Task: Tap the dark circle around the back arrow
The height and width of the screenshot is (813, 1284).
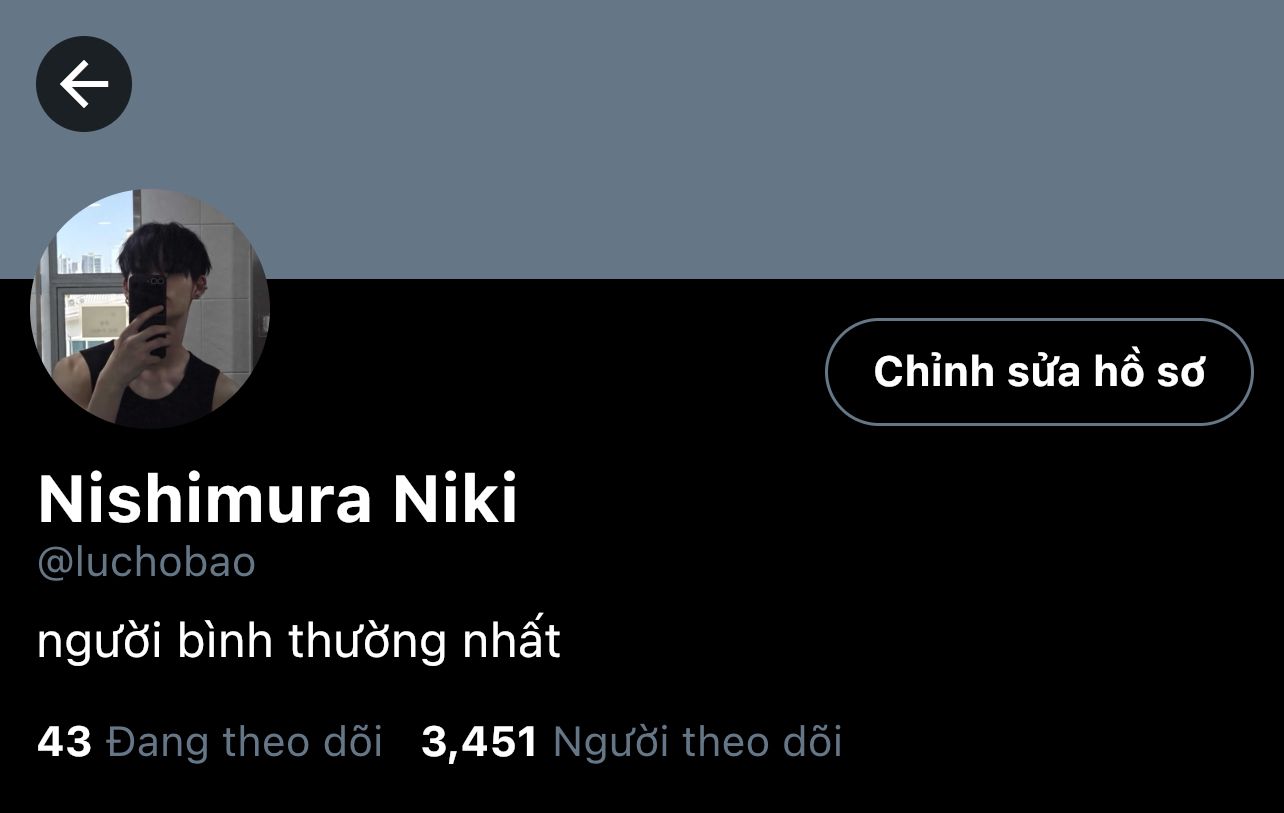Action: 84,84
